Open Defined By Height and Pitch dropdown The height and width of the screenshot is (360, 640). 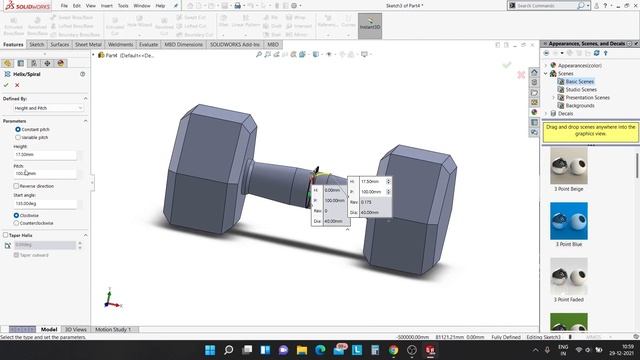click(48, 108)
